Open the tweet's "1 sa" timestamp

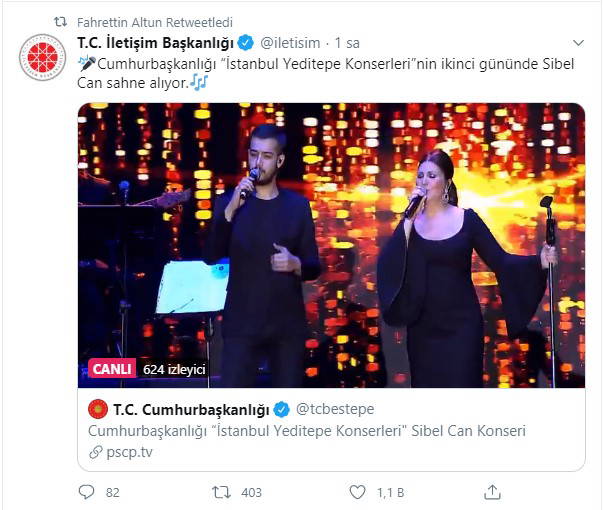click(x=348, y=43)
